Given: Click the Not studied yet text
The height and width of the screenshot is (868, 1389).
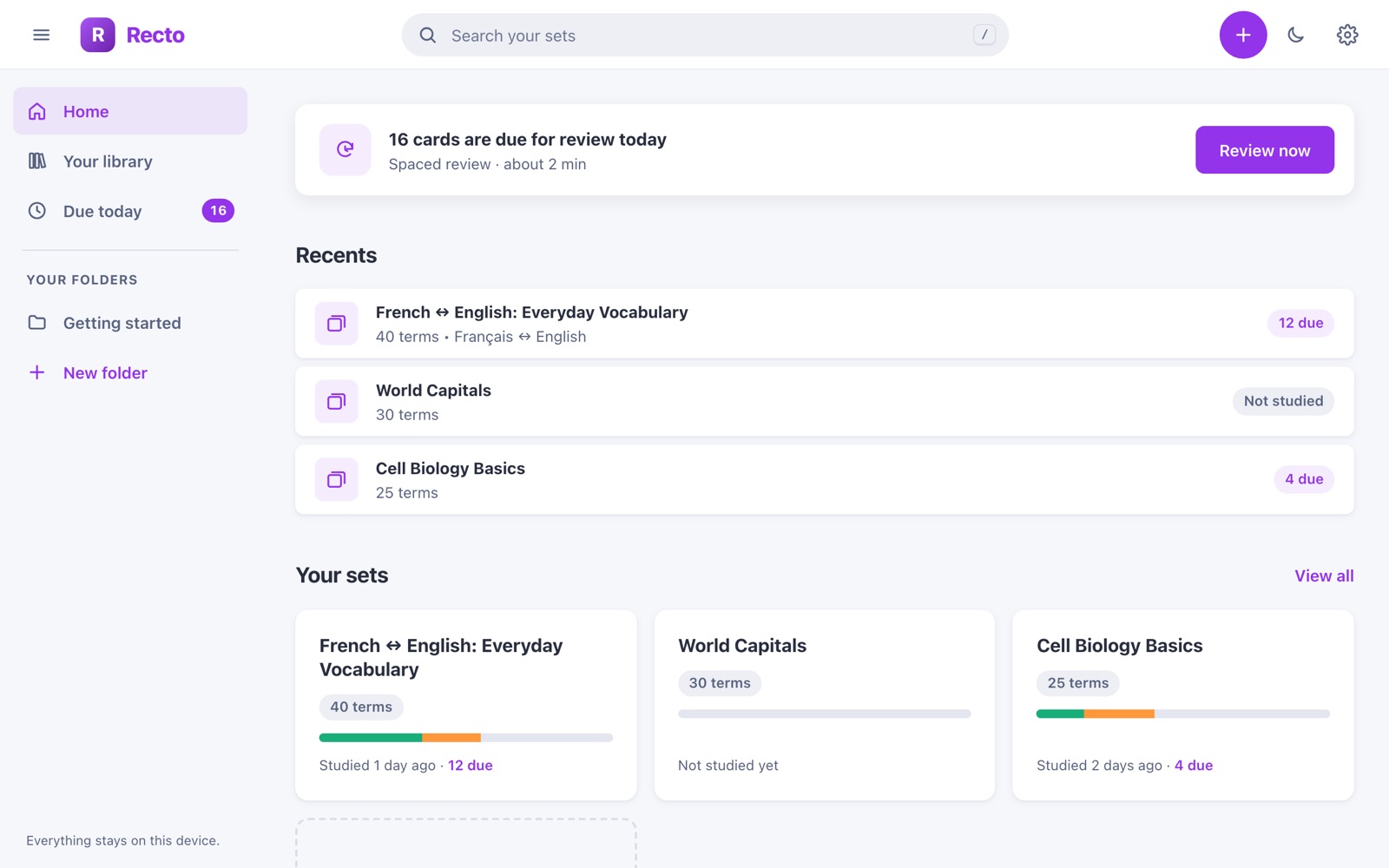Looking at the screenshot, I should (x=728, y=765).
